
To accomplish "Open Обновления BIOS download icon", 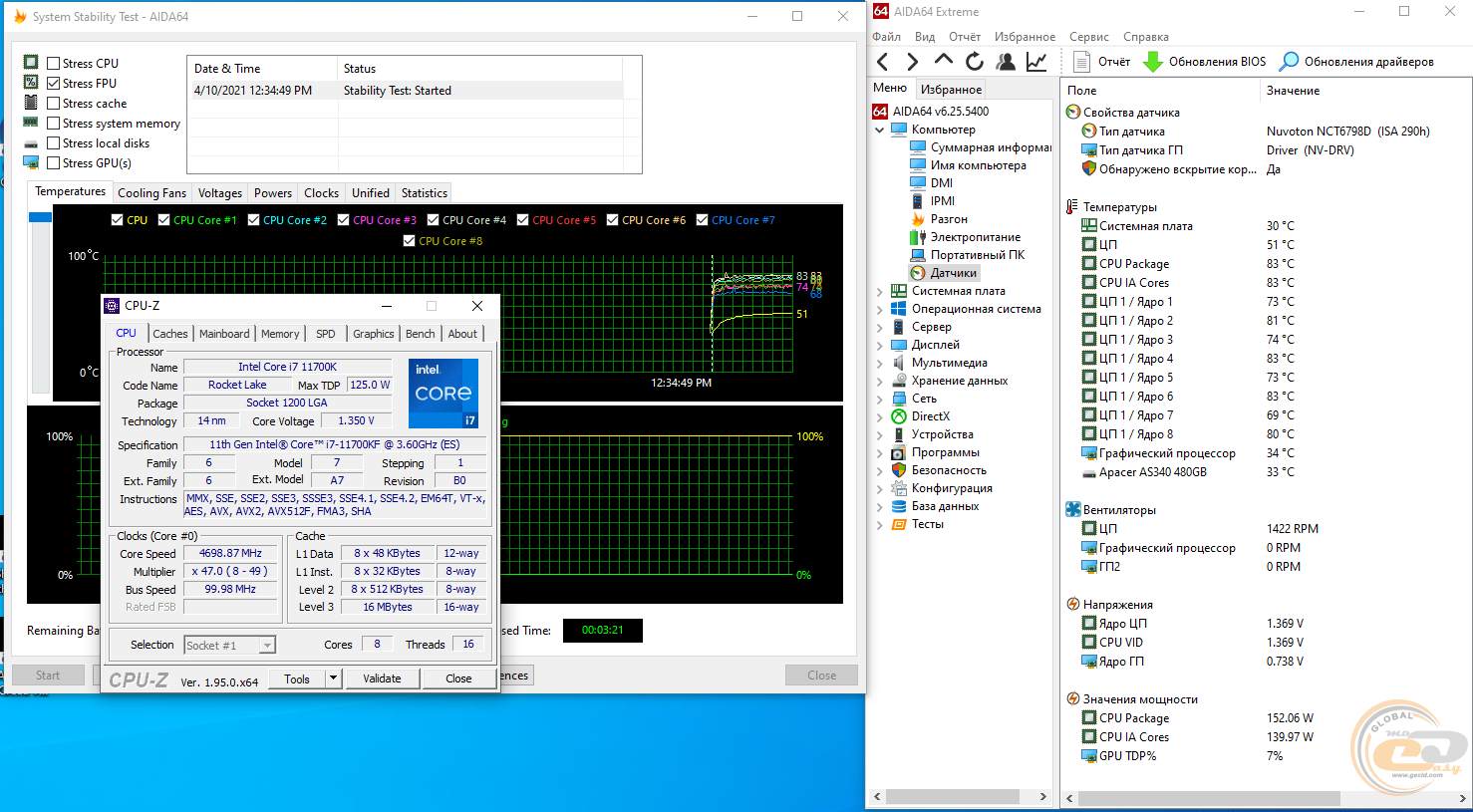I will (1153, 62).
